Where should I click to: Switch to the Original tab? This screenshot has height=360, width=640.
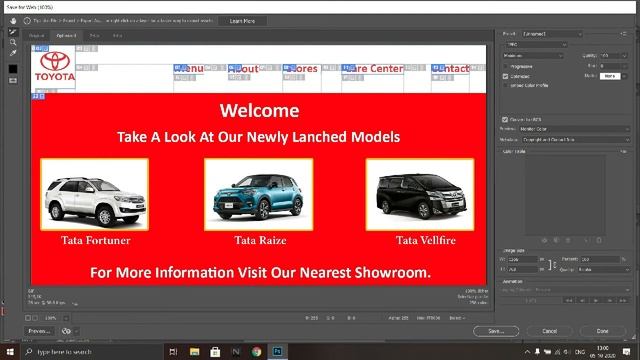pos(36,36)
